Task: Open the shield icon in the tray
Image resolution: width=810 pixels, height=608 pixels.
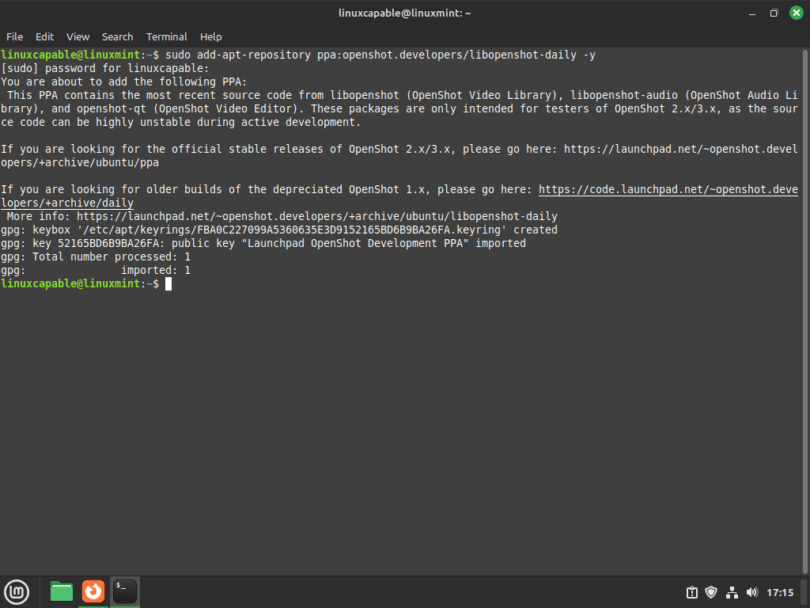Action: coord(712,591)
